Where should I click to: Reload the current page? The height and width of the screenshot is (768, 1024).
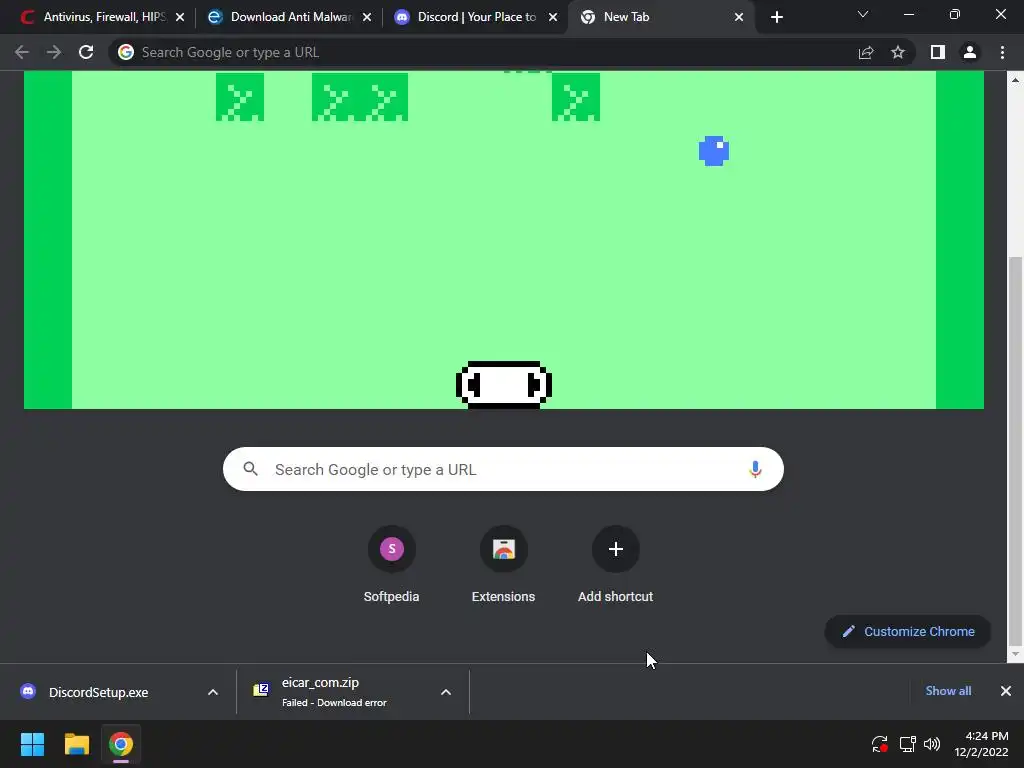[86, 52]
